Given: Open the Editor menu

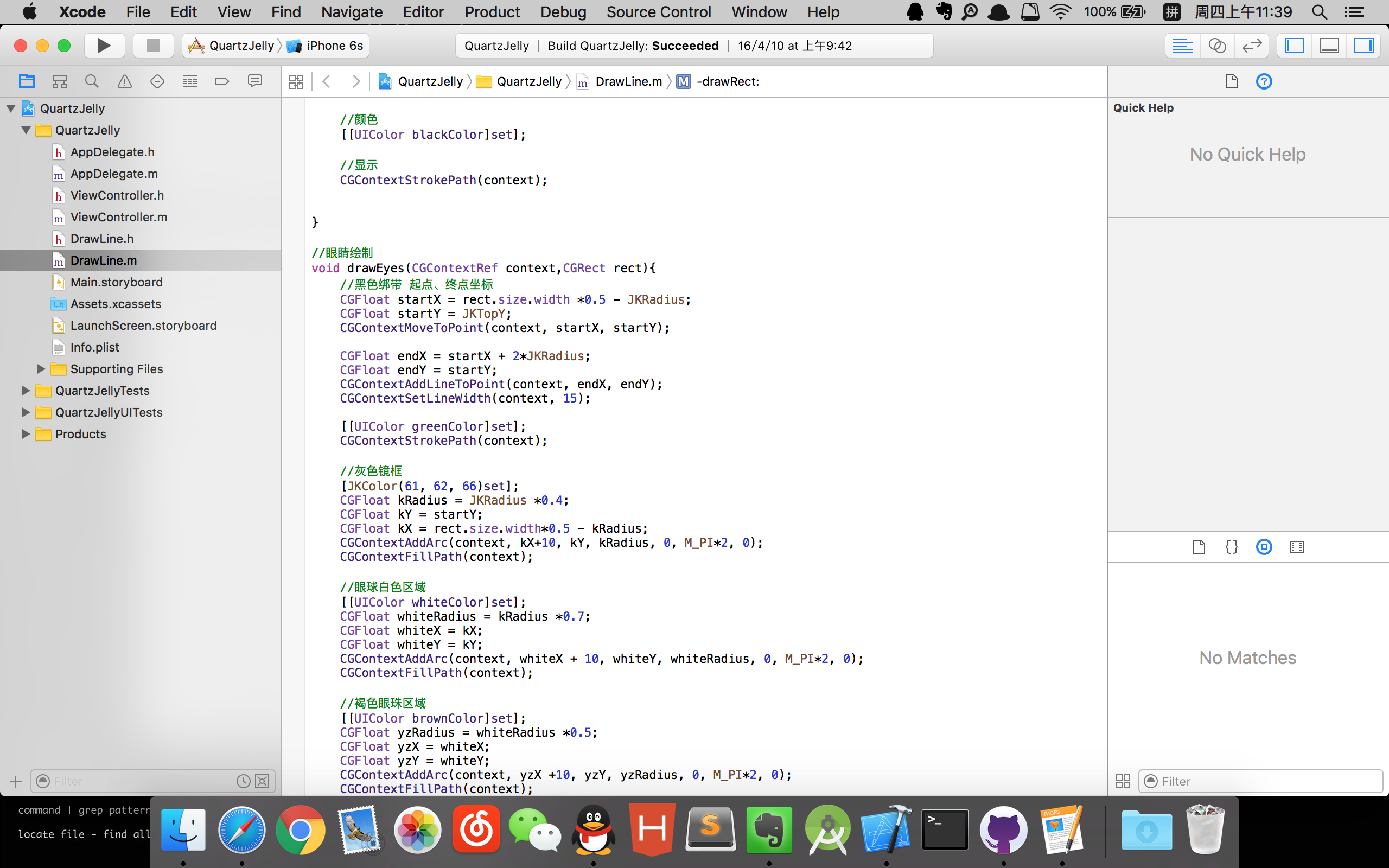Looking at the screenshot, I should [x=423, y=11].
